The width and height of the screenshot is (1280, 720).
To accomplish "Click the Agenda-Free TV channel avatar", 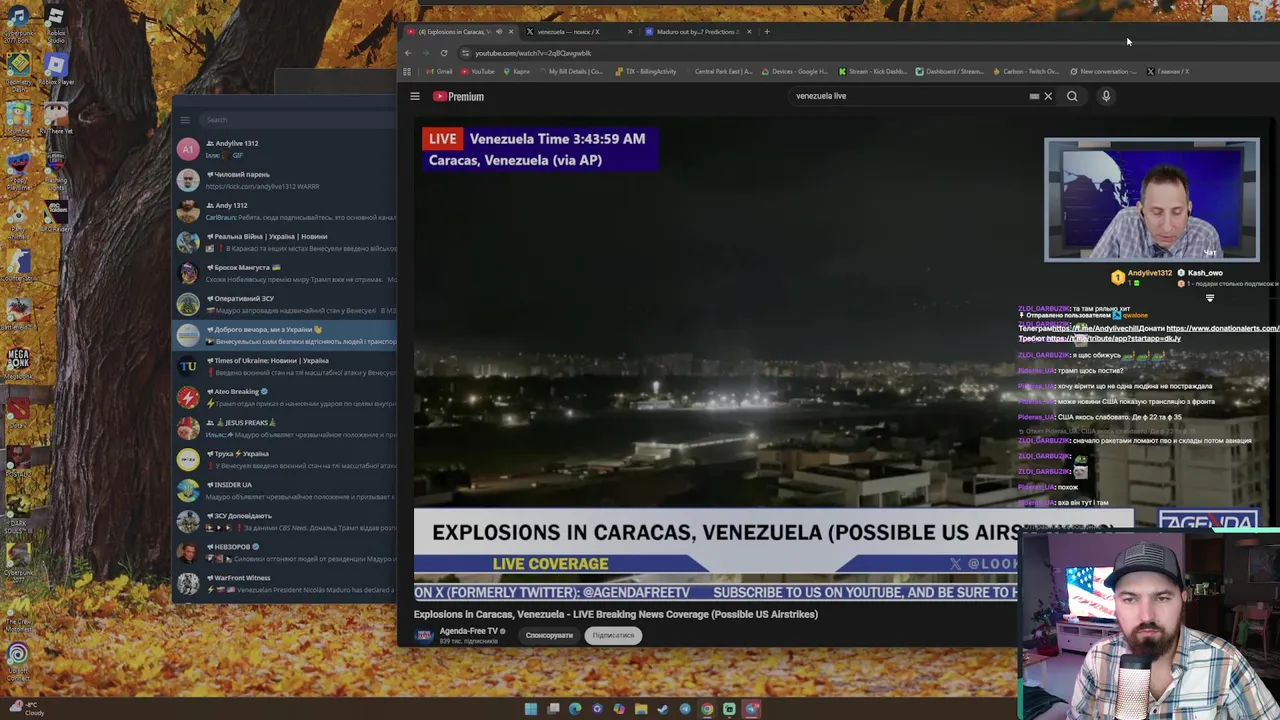I will click(x=424, y=635).
